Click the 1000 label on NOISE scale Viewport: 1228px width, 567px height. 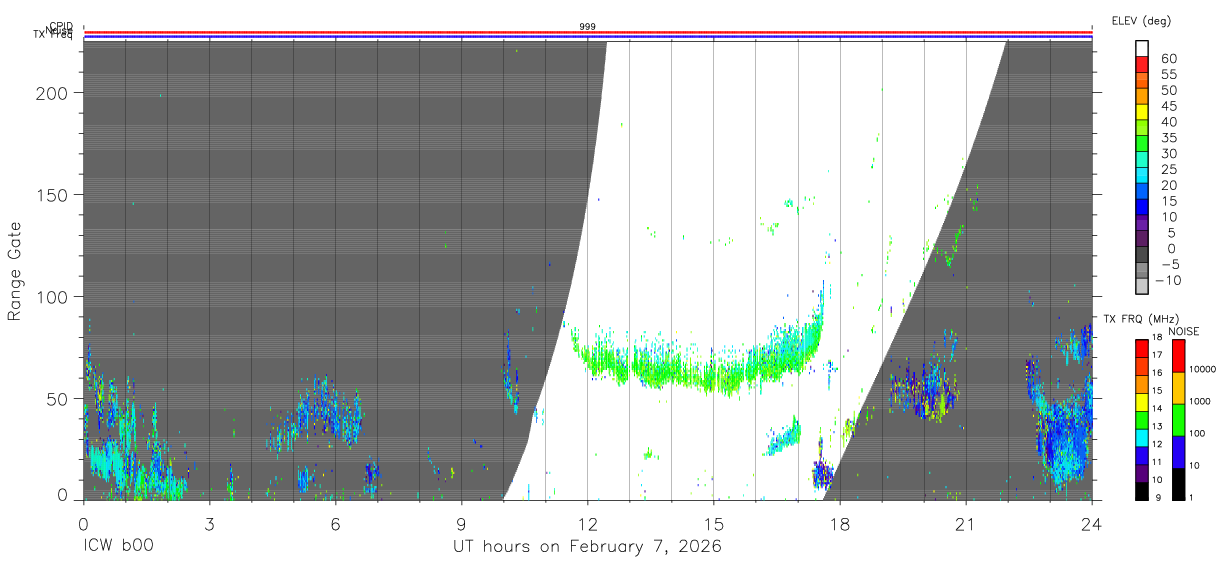(1200, 401)
